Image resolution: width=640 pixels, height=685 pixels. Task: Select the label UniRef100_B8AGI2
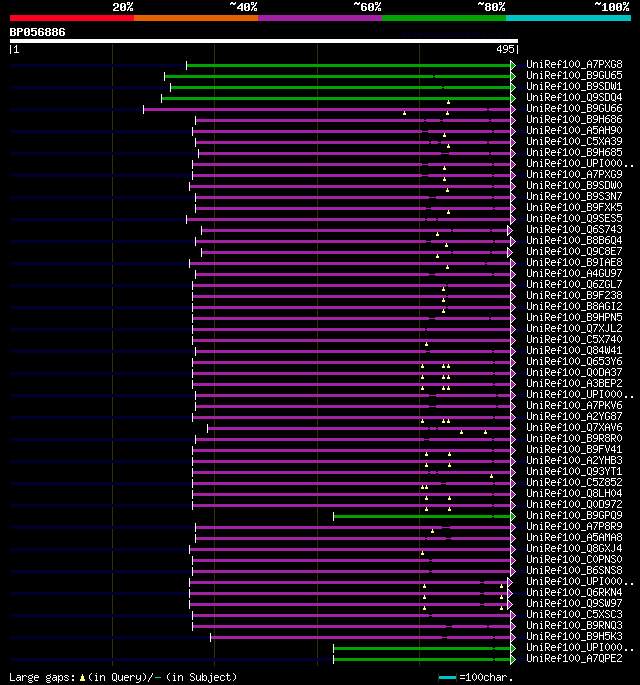pyautogui.click(x=574, y=307)
